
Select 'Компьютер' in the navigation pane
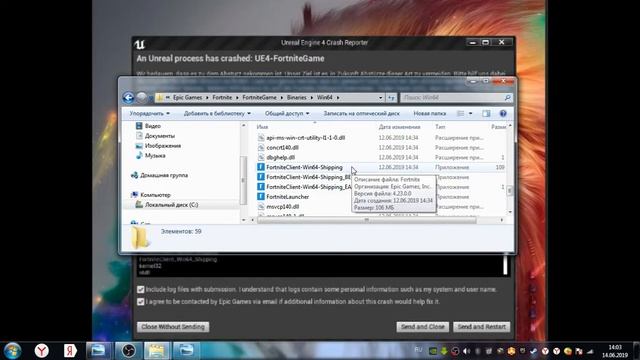[155, 195]
